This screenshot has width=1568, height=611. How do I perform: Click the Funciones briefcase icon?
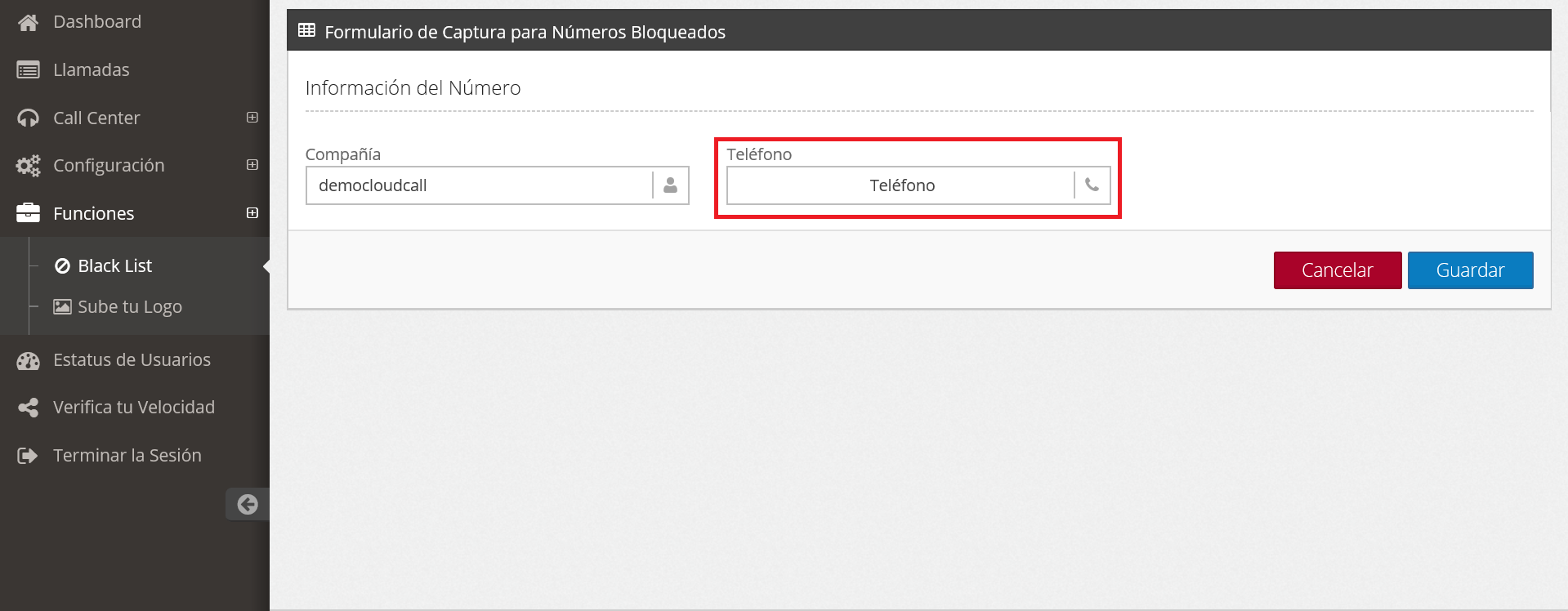[x=28, y=213]
